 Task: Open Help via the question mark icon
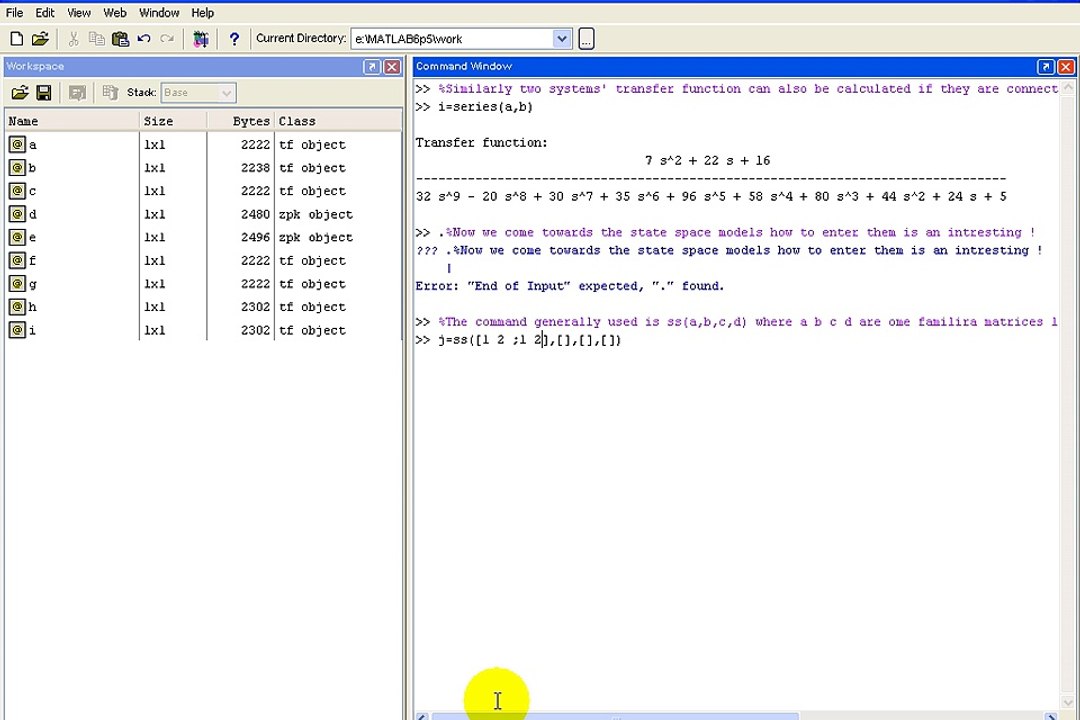pos(234,39)
